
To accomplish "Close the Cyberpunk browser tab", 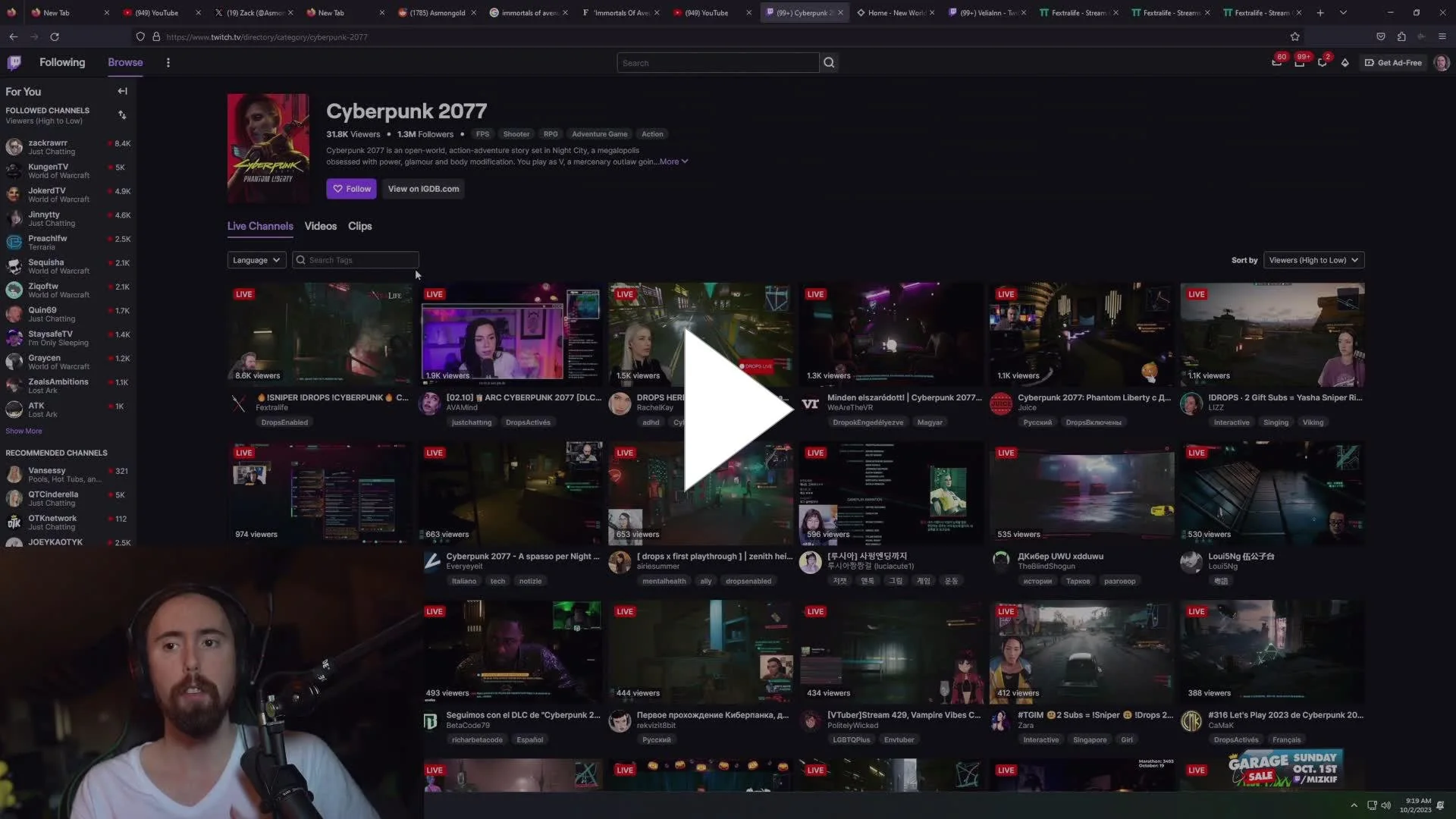I will [840, 13].
